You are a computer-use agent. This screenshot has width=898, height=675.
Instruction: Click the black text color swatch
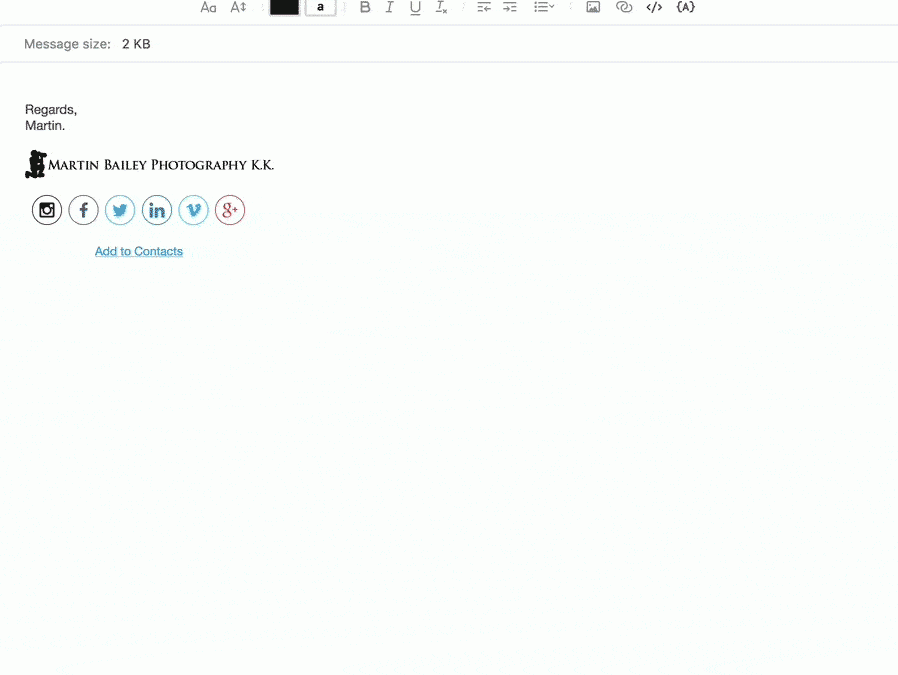click(284, 7)
